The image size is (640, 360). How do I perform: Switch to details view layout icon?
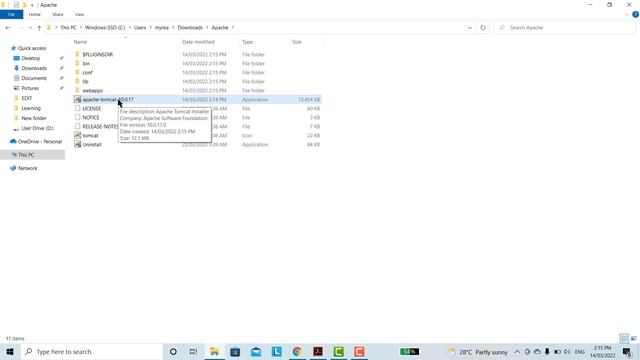tap(624, 338)
